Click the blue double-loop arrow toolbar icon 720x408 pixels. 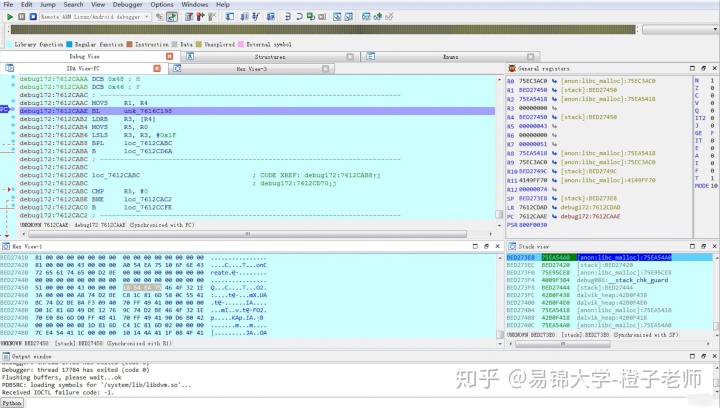[x=288, y=17]
